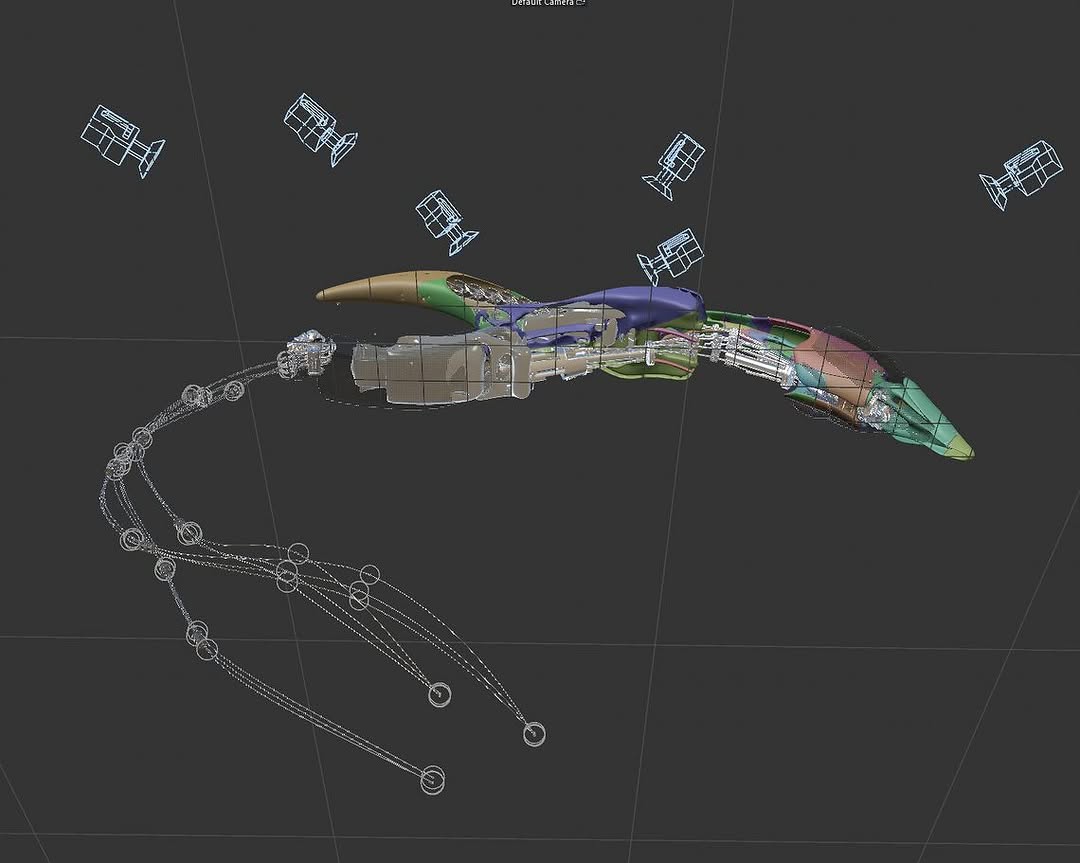
Task: Select the far-left wireframe camera object
Action: pyautogui.click(x=123, y=141)
